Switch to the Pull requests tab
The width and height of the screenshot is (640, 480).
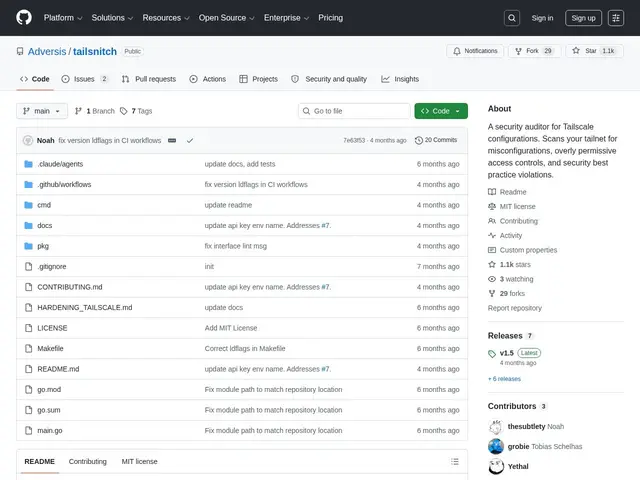(149, 79)
